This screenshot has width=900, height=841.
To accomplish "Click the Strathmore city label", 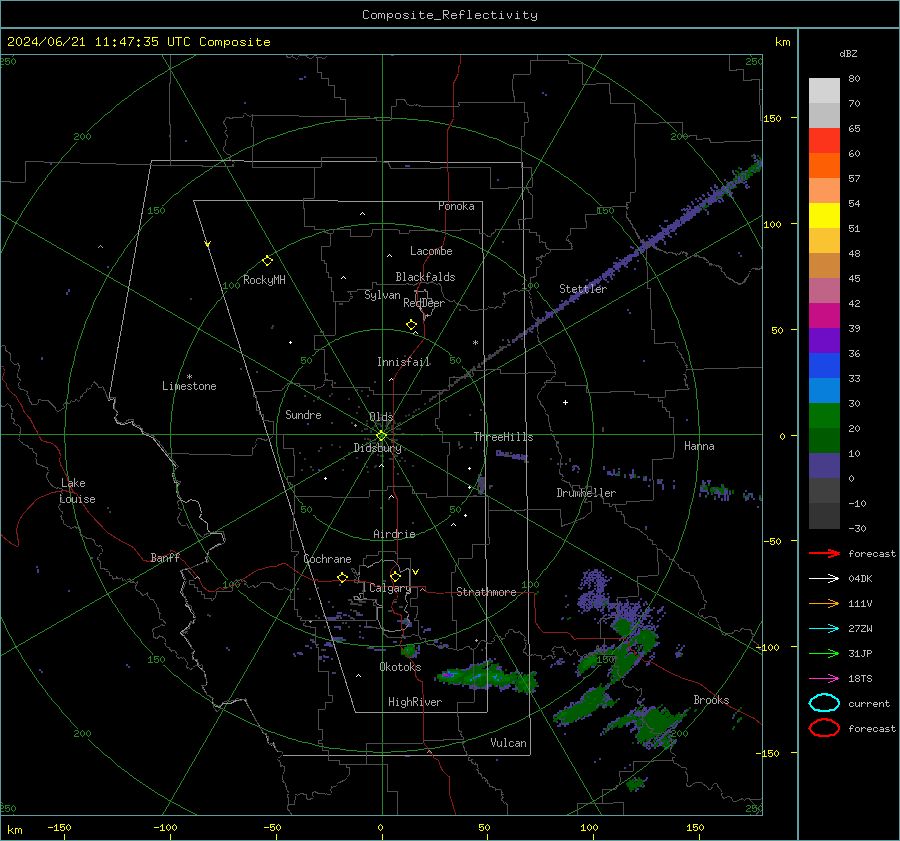I will pyautogui.click(x=486, y=592).
